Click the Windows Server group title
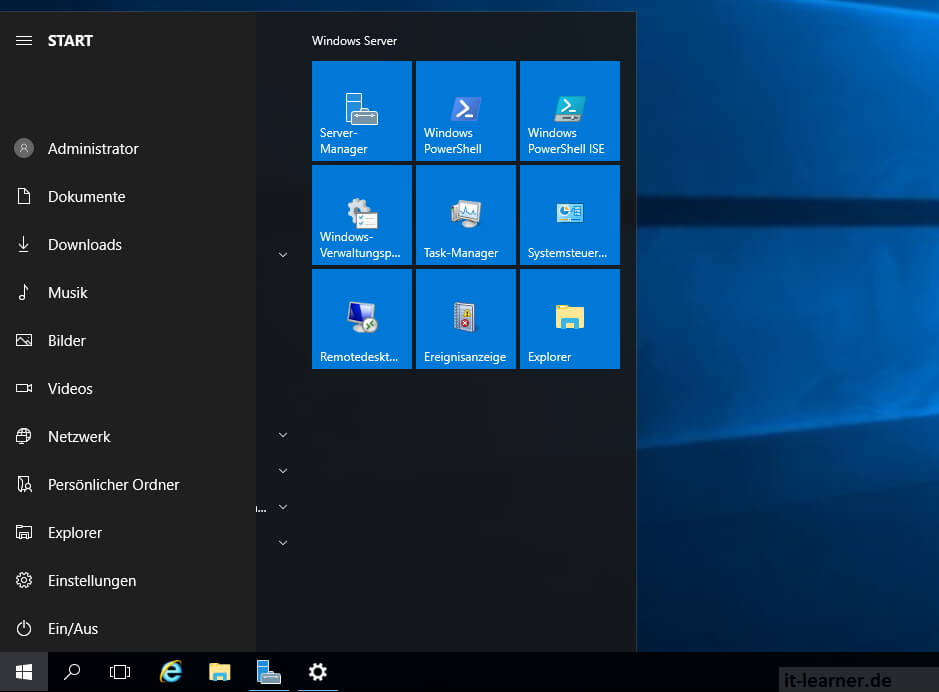 (355, 41)
